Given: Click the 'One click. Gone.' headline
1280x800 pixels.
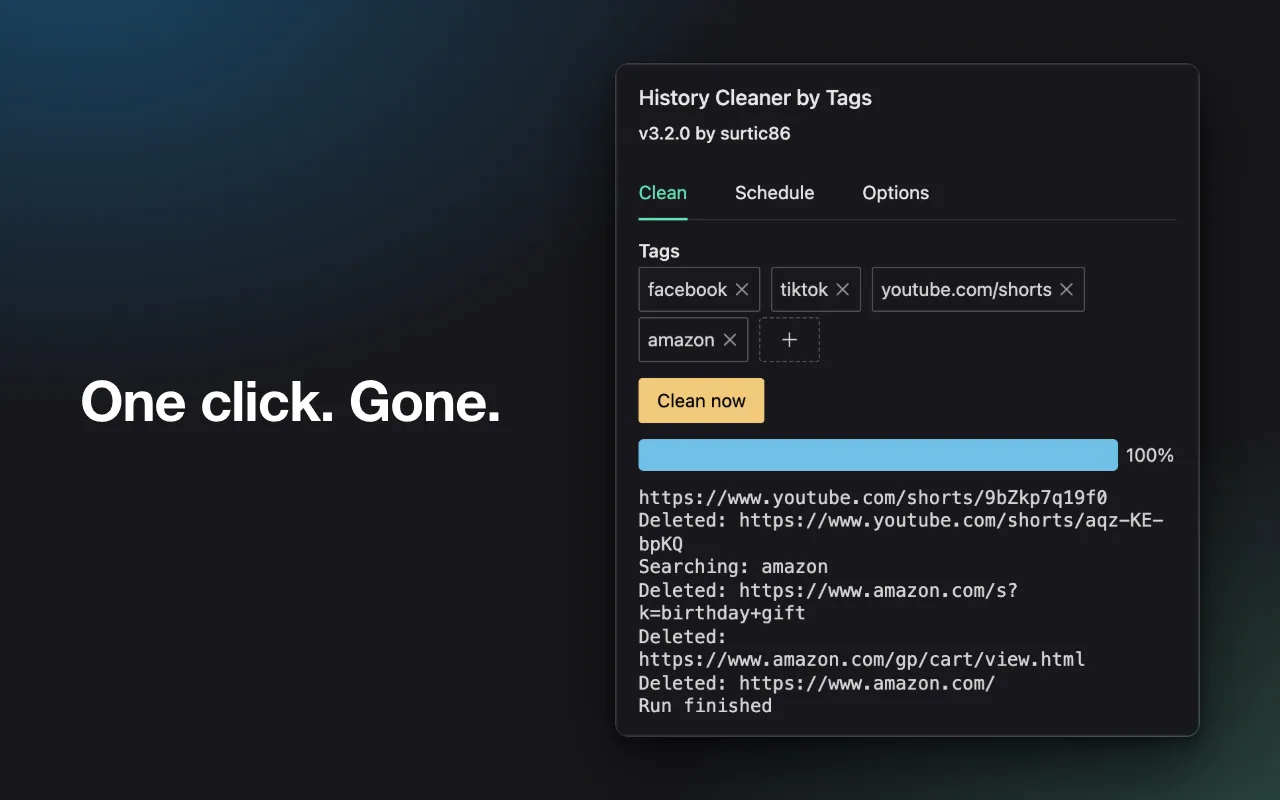Looking at the screenshot, I should pos(290,402).
